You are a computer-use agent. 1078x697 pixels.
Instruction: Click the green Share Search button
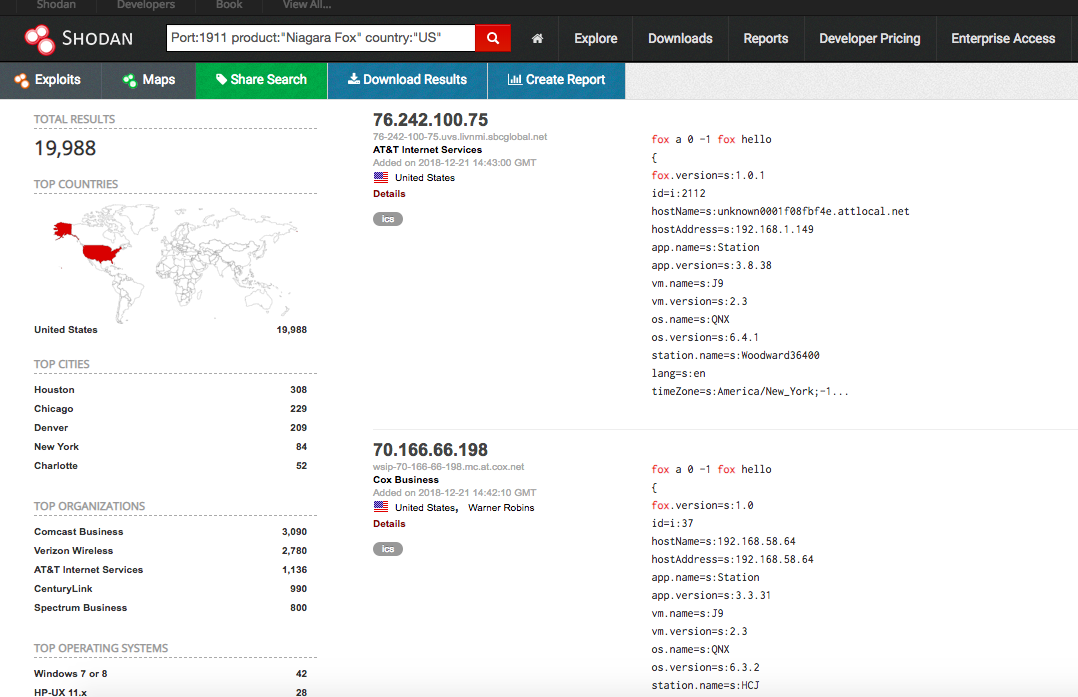(x=261, y=80)
